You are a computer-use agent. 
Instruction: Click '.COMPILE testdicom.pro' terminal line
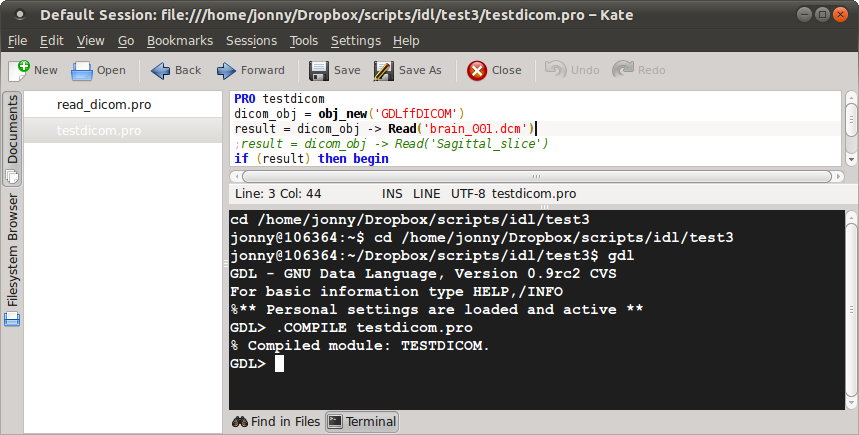[x=351, y=328]
